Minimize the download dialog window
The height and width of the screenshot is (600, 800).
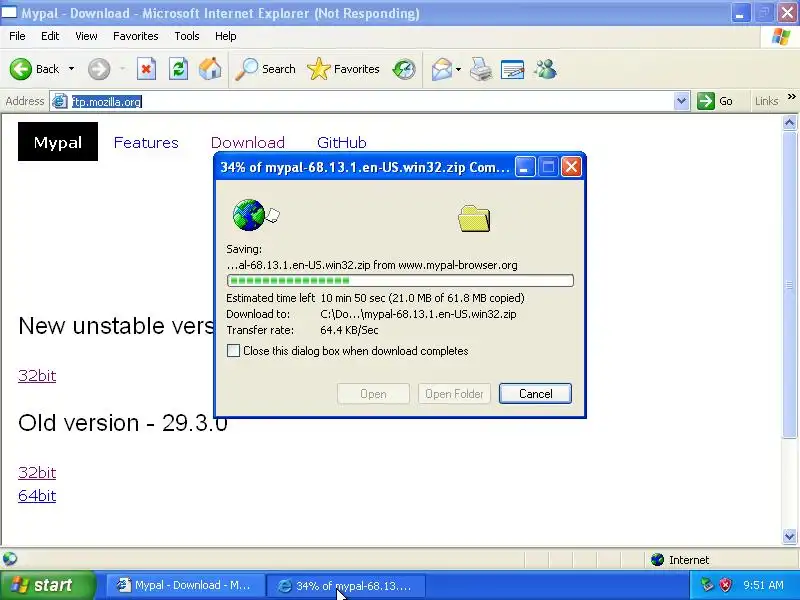click(524, 167)
